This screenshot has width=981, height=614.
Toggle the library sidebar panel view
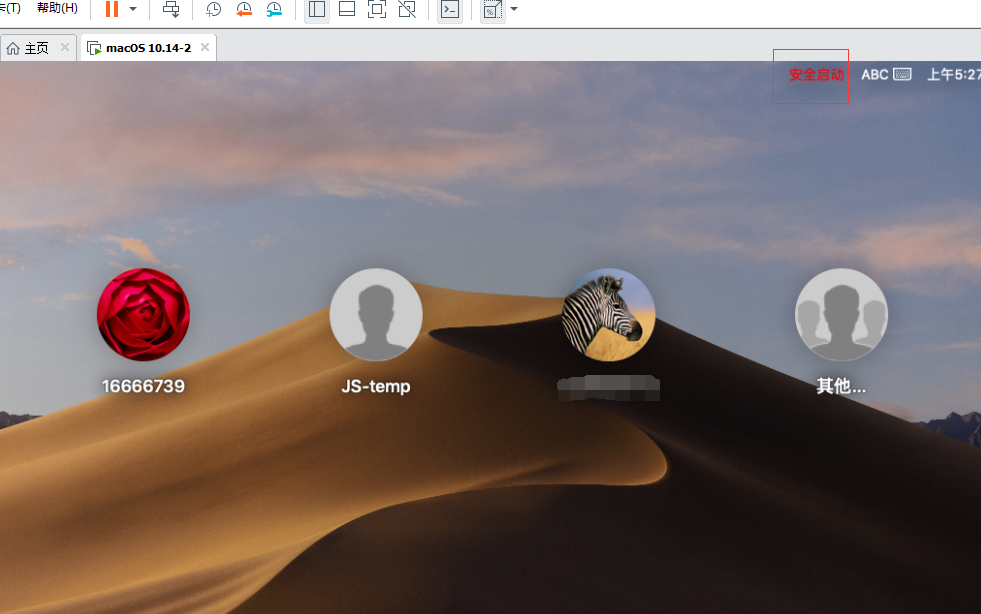(317, 9)
